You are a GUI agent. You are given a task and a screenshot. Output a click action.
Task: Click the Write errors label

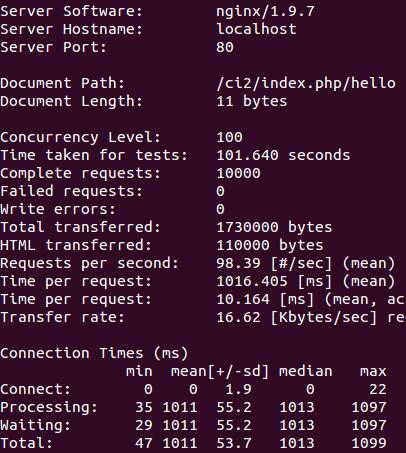(58, 209)
